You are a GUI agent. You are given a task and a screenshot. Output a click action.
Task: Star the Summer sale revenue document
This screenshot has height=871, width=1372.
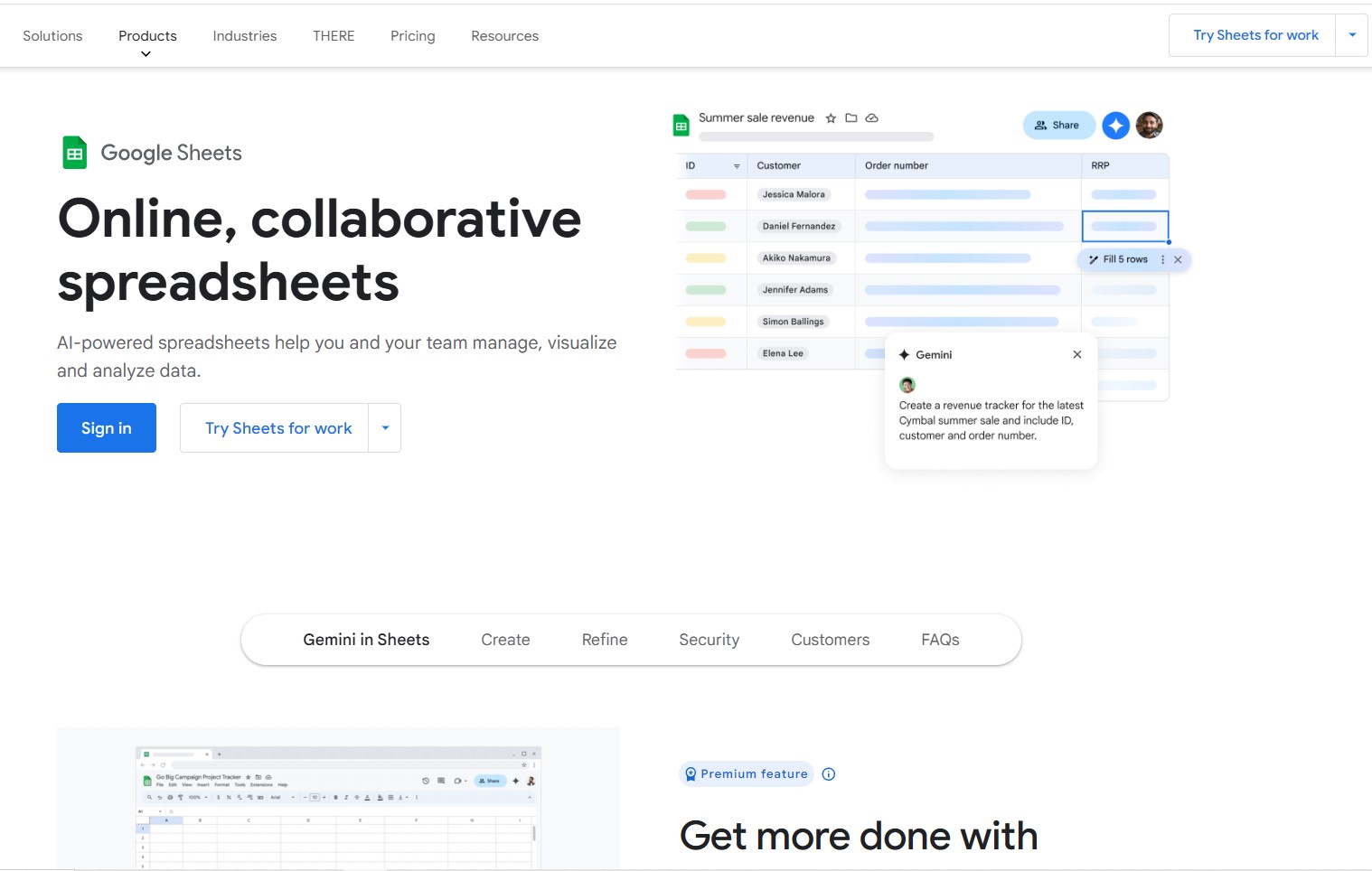pyautogui.click(x=831, y=118)
